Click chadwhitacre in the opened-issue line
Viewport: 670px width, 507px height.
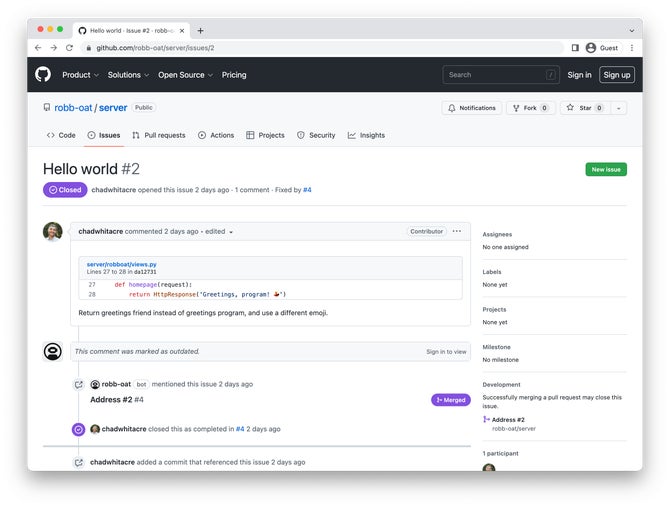[x=114, y=190]
